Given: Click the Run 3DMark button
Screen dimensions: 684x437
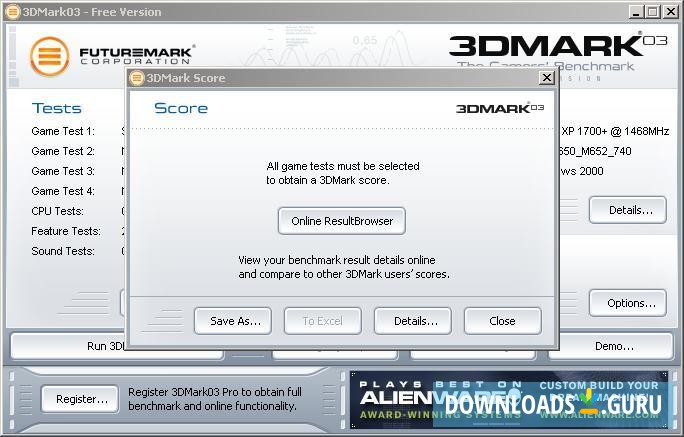Looking at the screenshot, I should tap(68, 346).
